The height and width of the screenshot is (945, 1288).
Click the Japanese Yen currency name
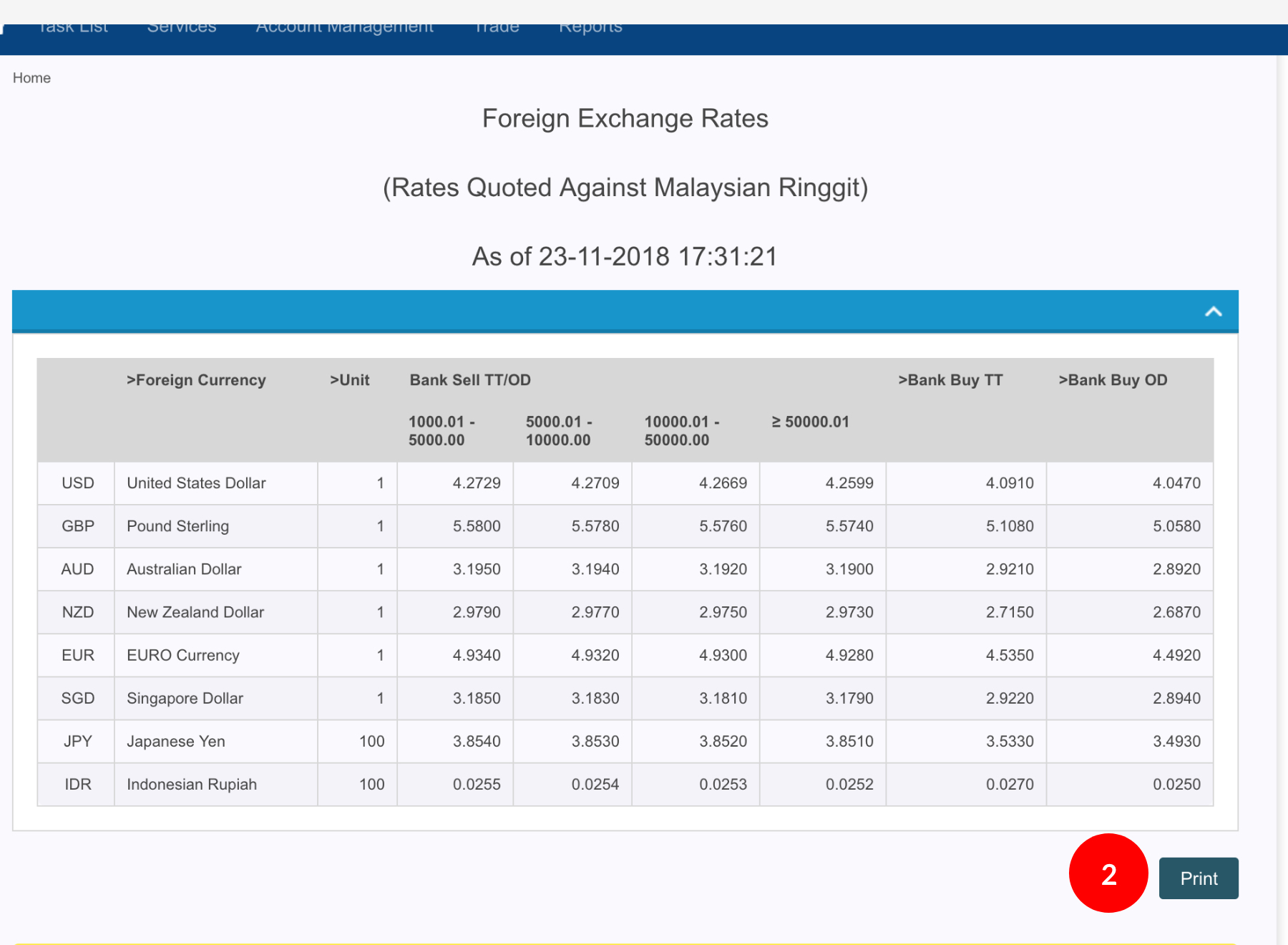175,741
